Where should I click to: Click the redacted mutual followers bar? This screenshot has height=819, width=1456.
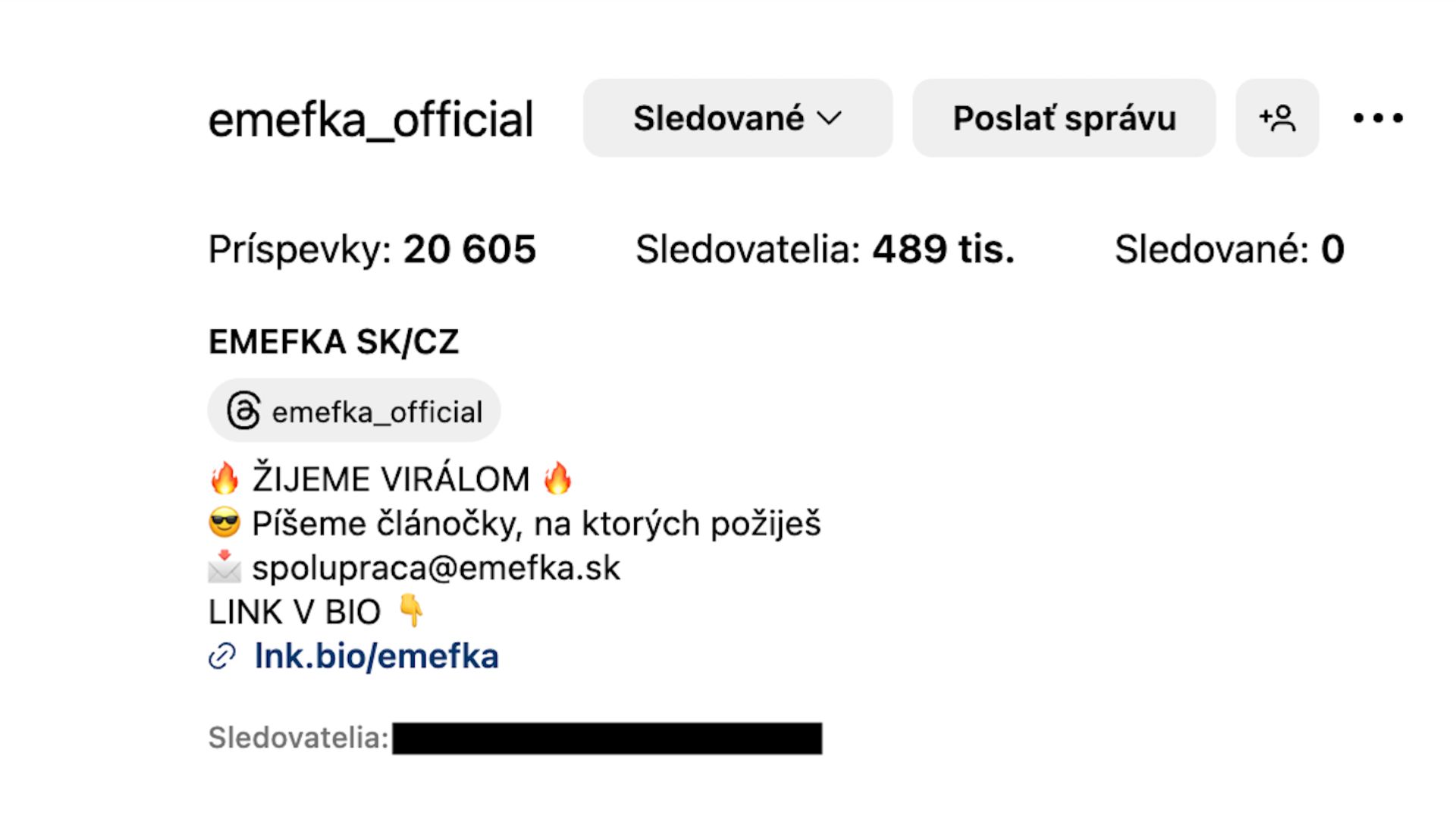click(607, 738)
